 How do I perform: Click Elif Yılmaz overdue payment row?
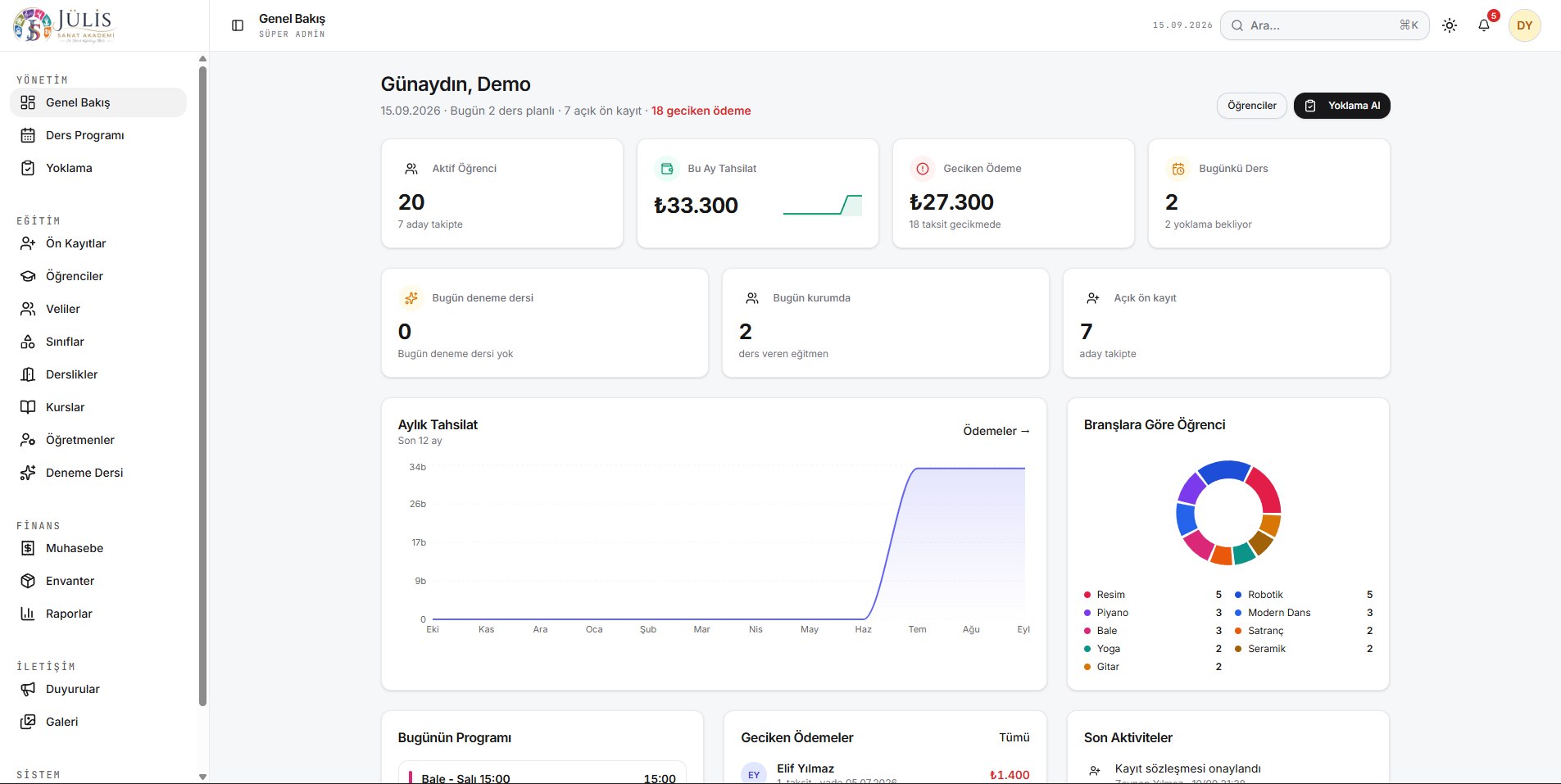coord(885,773)
